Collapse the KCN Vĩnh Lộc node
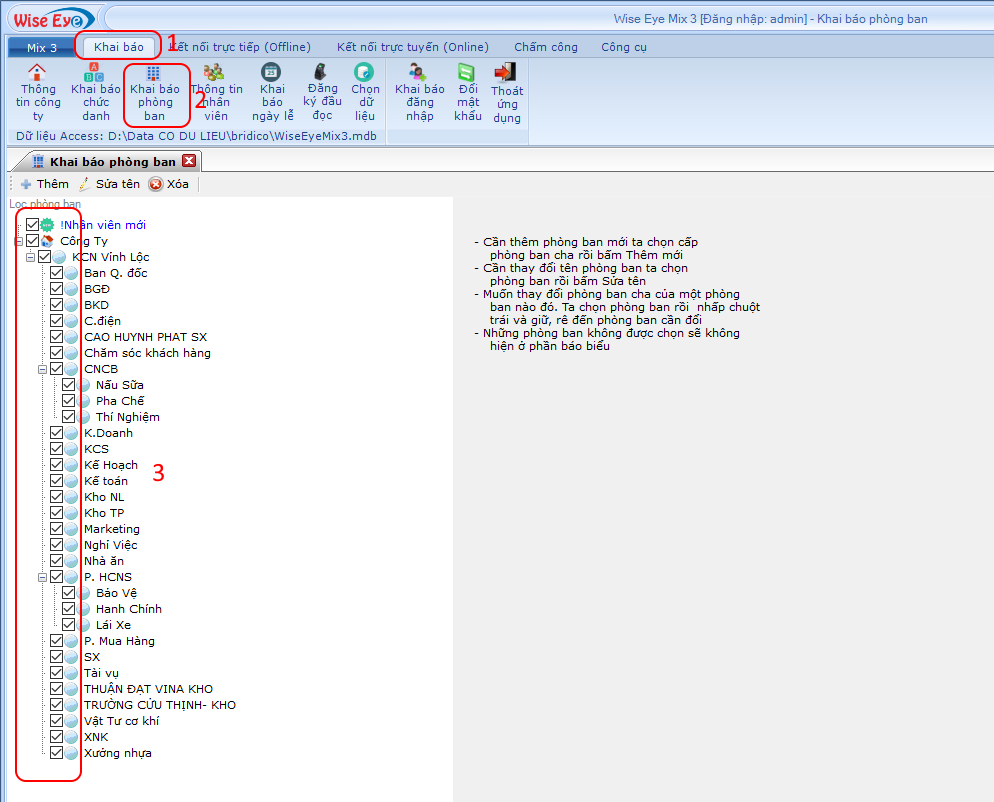 pyautogui.click(x=31, y=257)
